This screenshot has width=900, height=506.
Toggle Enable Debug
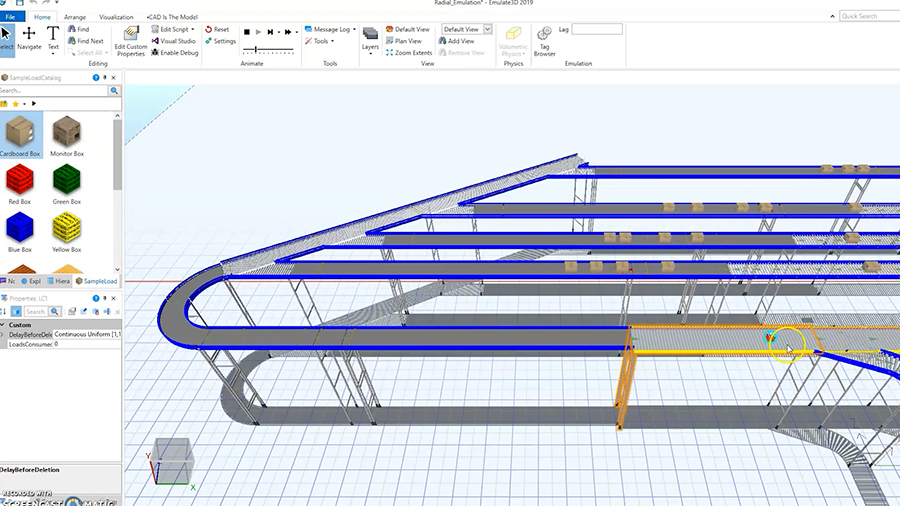pyautogui.click(x=174, y=52)
